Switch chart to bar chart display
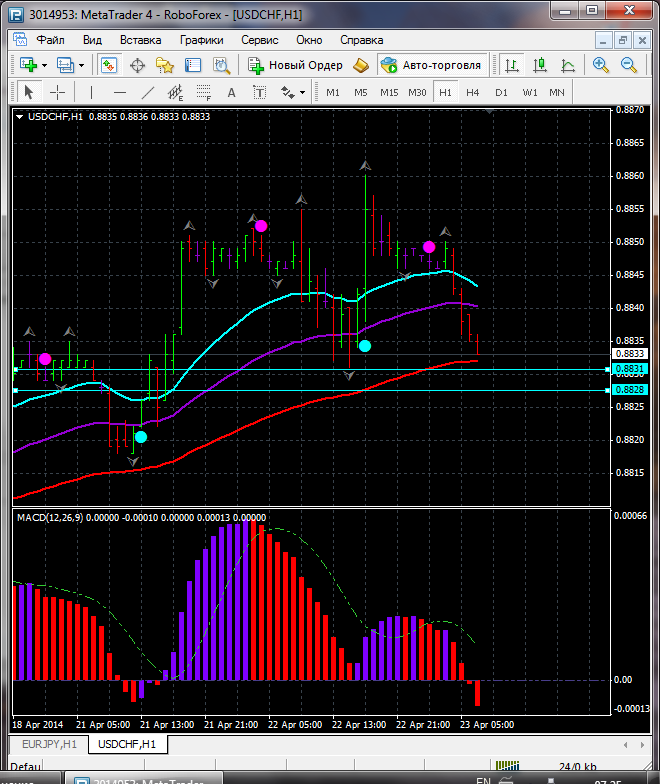The width and height of the screenshot is (660, 784). (512, 65)
